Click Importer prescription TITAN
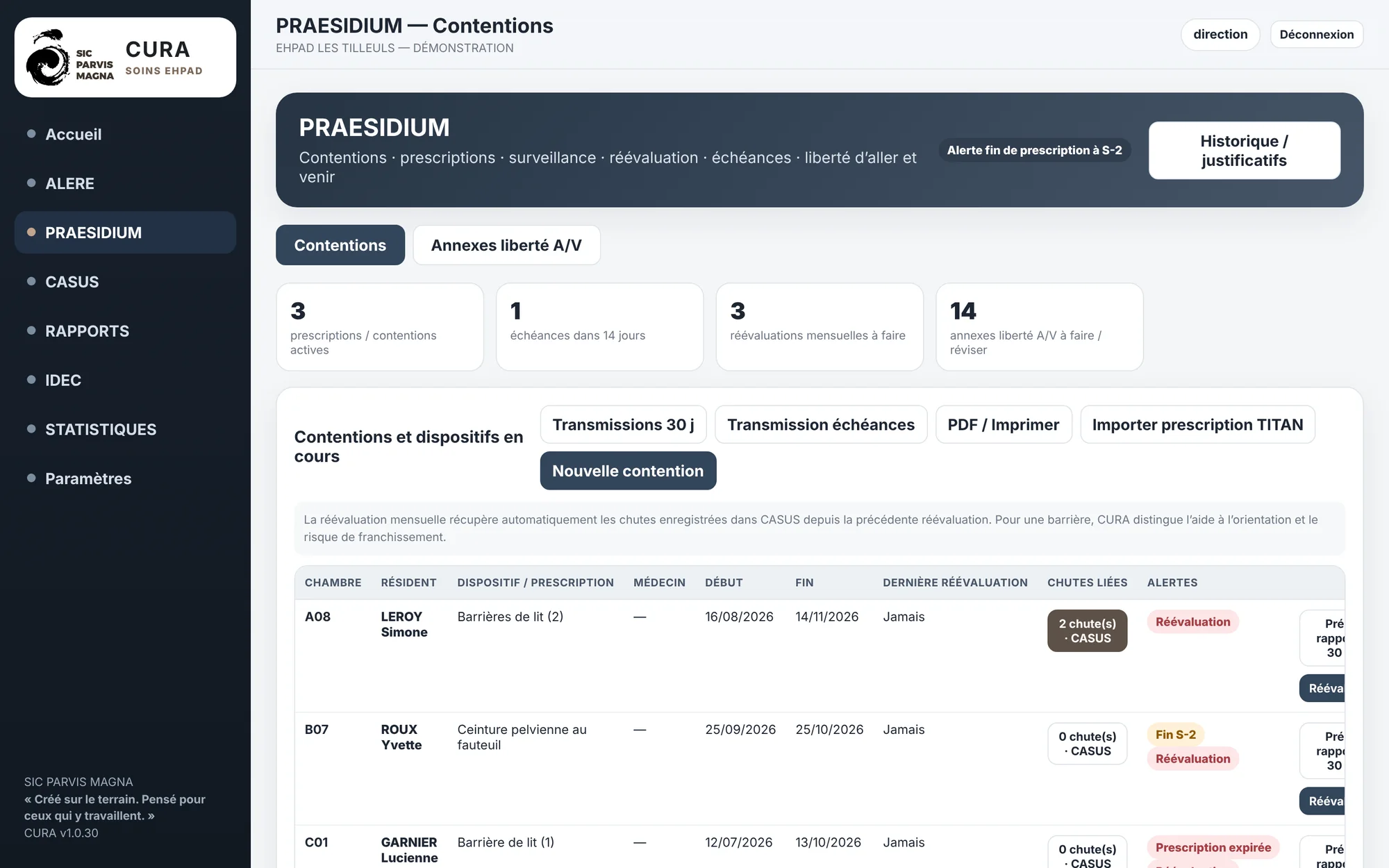 (x=1197, y=424)
